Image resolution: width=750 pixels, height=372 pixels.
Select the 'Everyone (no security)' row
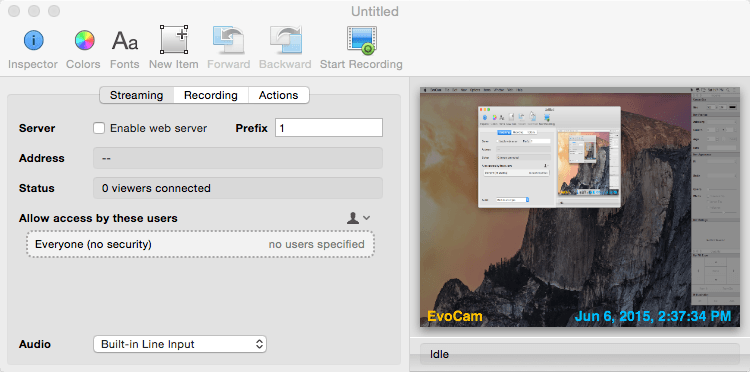200,244
